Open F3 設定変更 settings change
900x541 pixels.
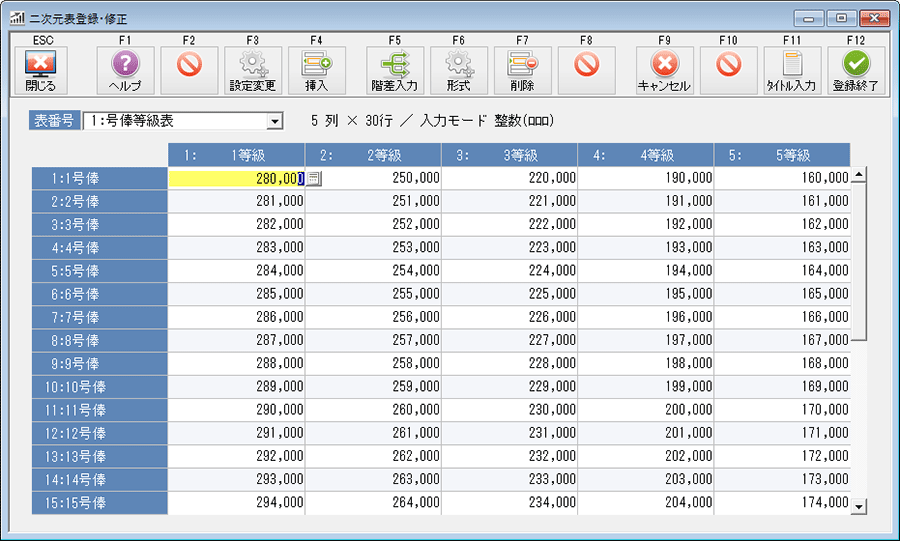point(253,71)
